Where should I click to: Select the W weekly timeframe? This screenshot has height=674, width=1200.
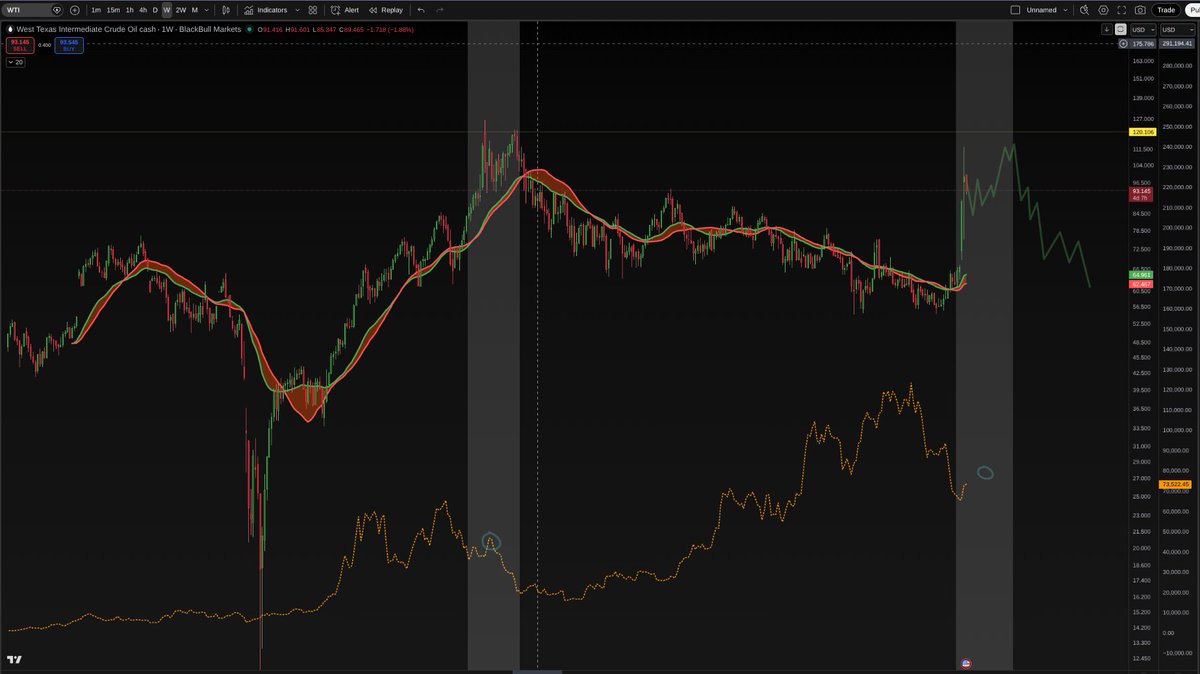click(x=167, y=10)
